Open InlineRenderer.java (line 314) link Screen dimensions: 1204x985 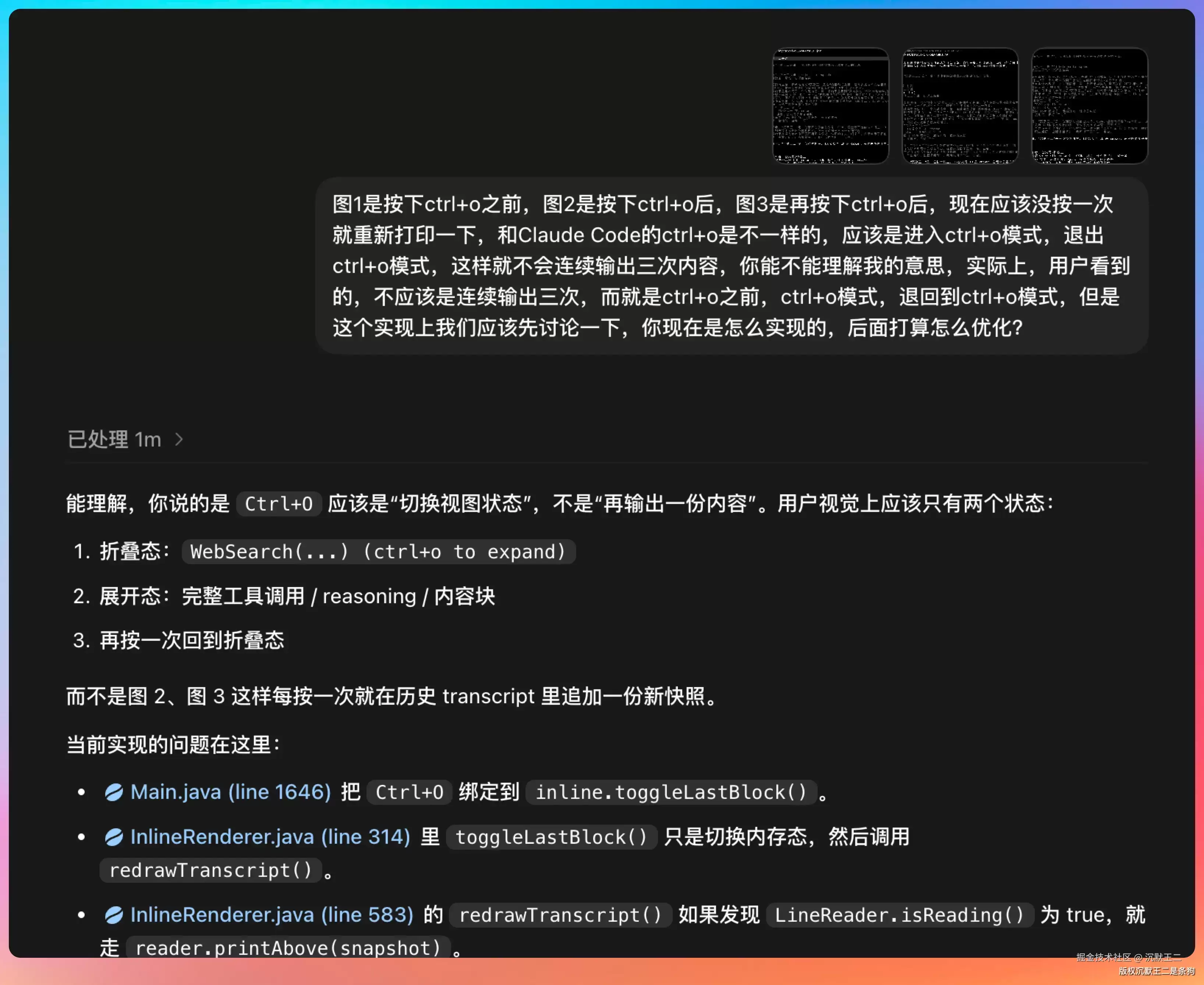[x=270, y=837]
